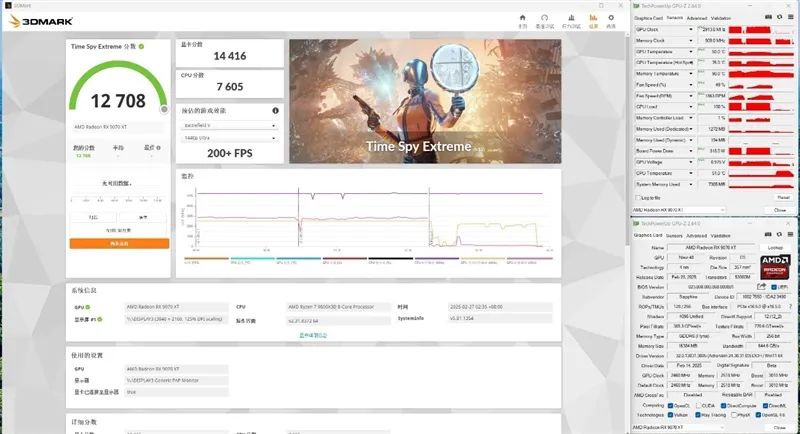Click the screenshot camera icon in GPU-Z Sensors window
Image resolution: width=800 pixels, height=434 pixels.
coord(768,17)
